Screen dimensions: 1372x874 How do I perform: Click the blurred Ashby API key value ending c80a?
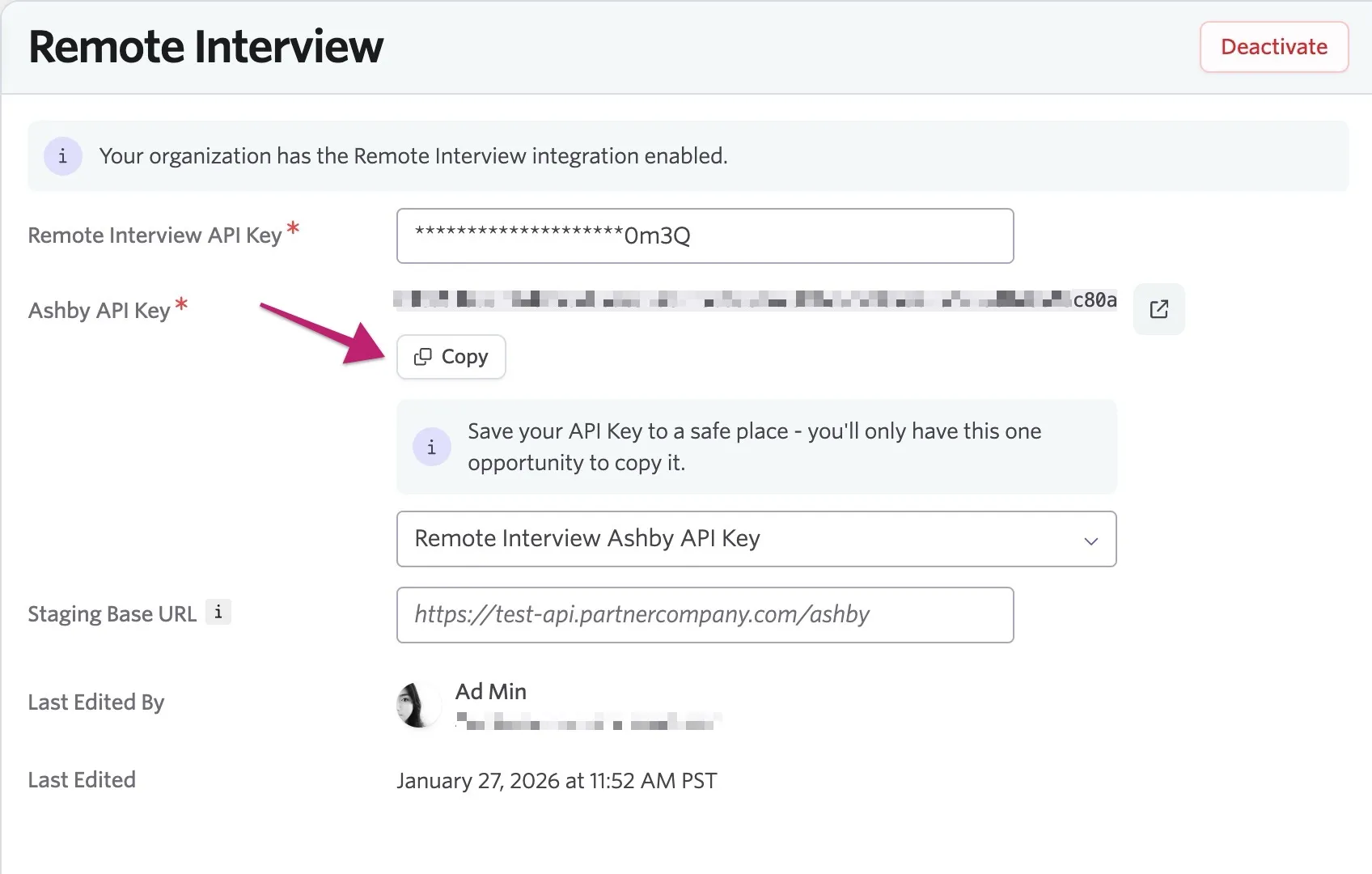(x=756, y=300)
